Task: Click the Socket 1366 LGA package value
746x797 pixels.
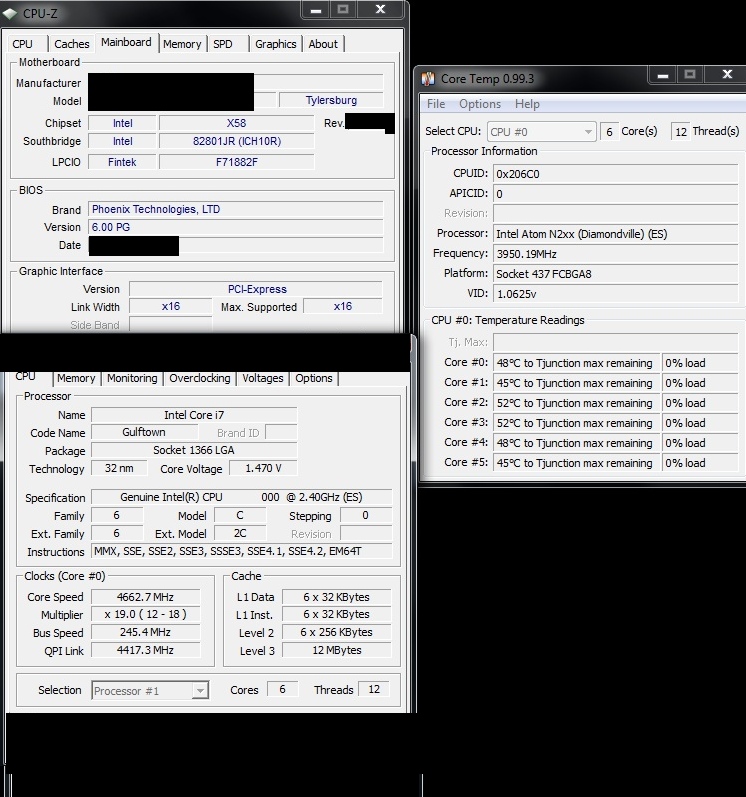Action: [x=194, y=450]
